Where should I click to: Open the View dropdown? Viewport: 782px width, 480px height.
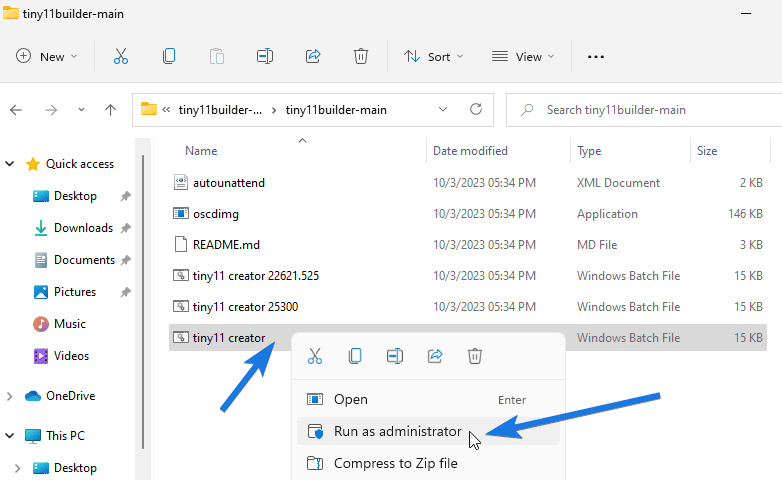[x=523, y=56]
